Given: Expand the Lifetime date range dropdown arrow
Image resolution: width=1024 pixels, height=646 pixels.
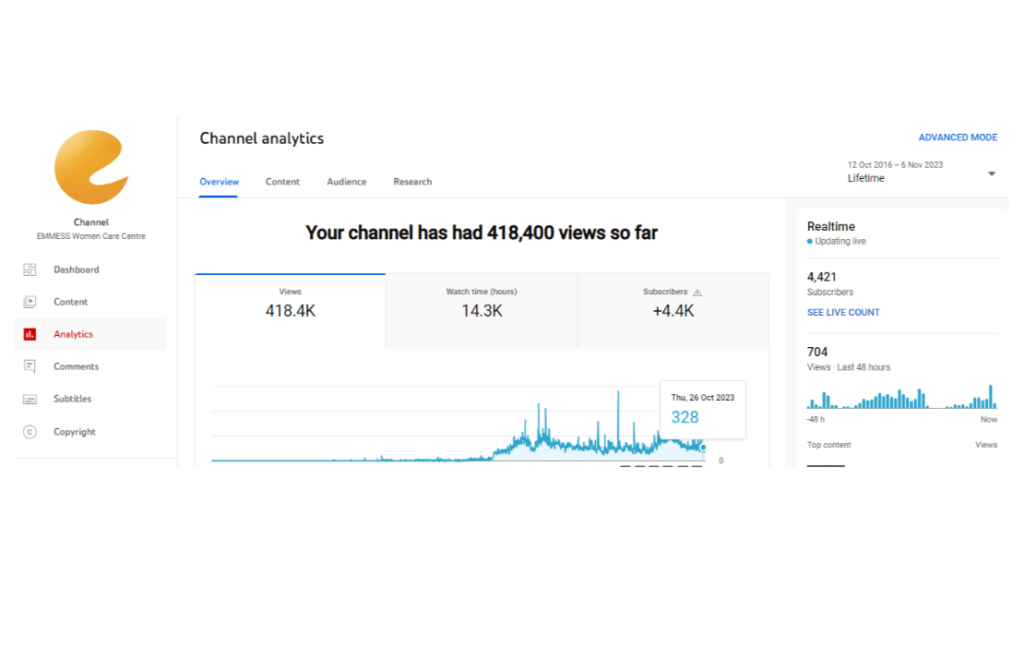Looking at the screenshot, I should point(991,173).
